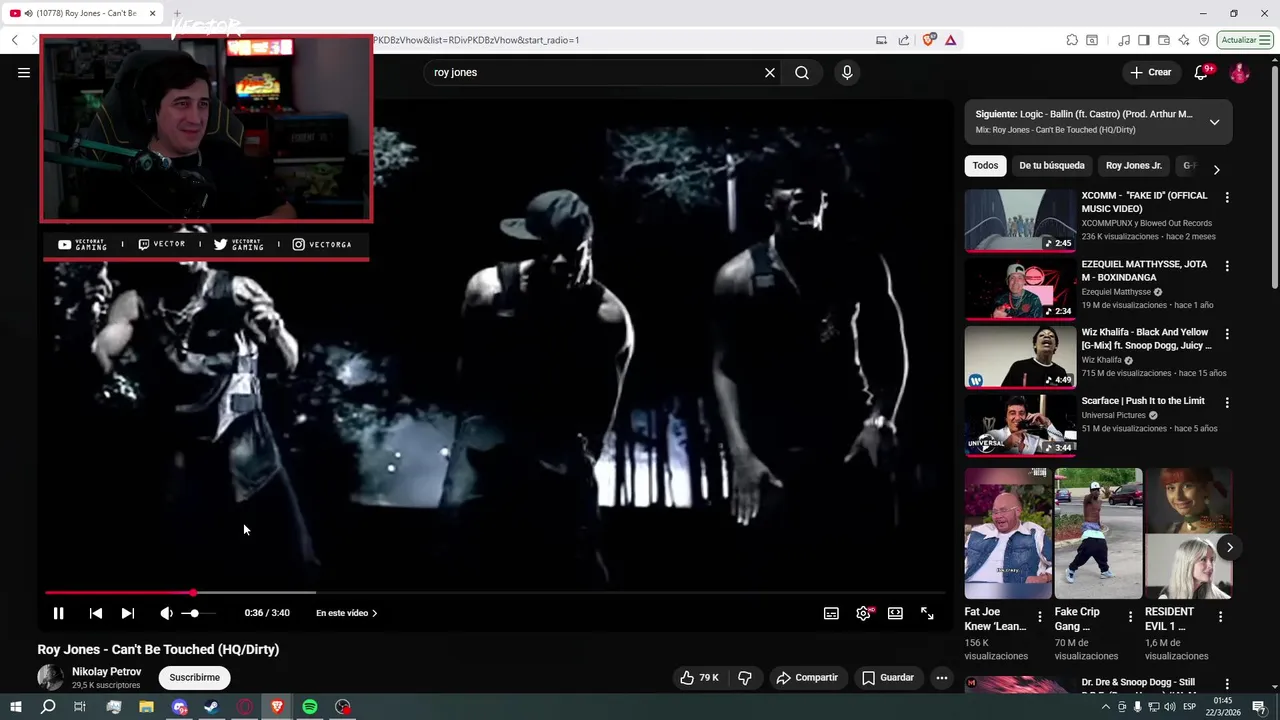Dislike the video
Screen dimensions: 1280x720
(745, 677)
